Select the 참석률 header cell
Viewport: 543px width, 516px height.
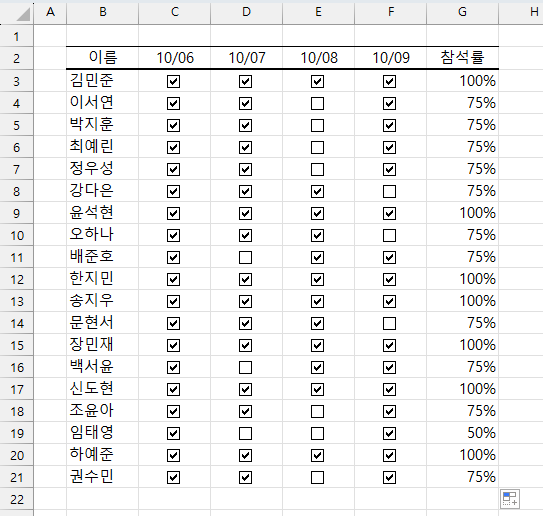[x=463, y=58]
